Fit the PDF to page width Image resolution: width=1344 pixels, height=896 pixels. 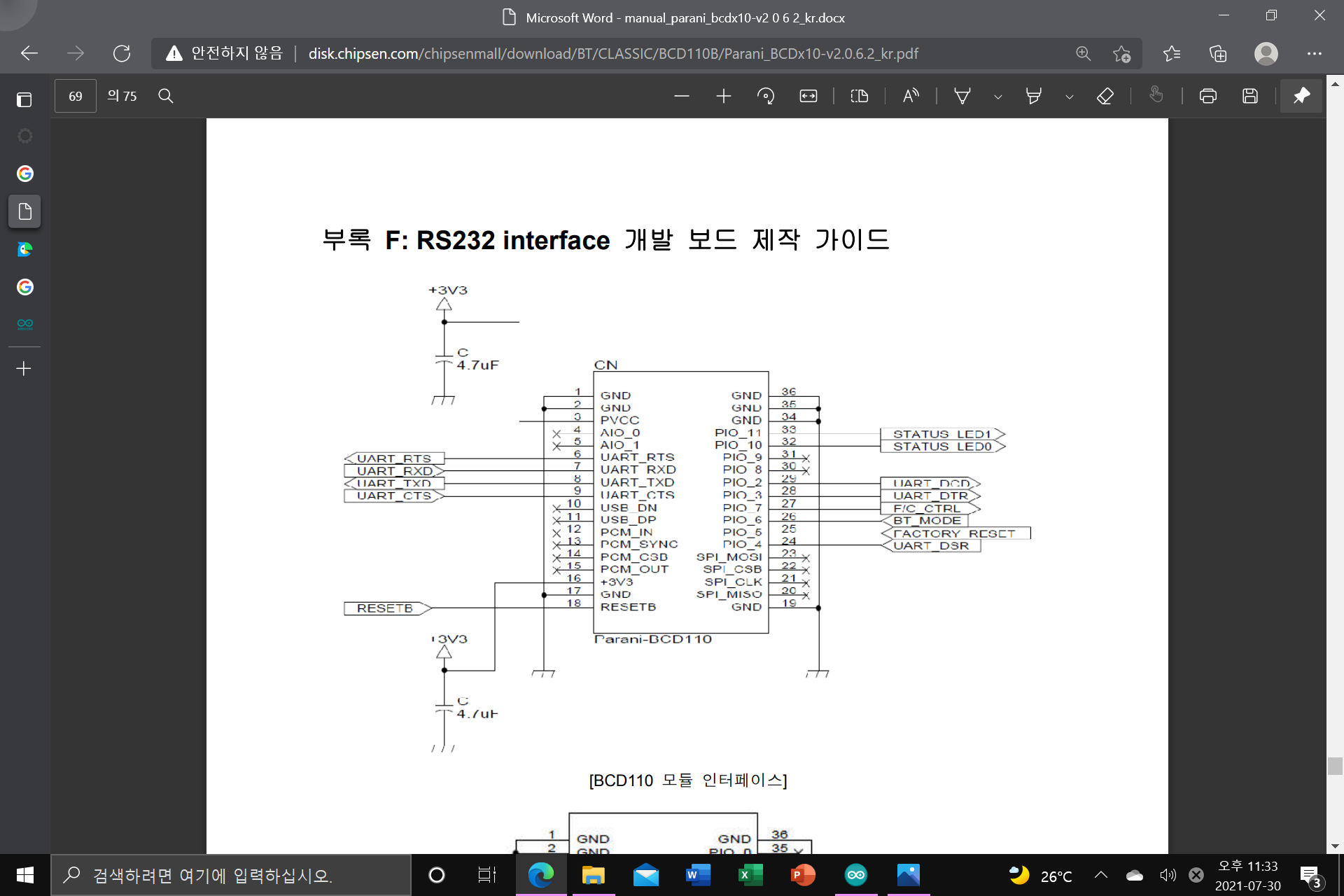point(808,96)
